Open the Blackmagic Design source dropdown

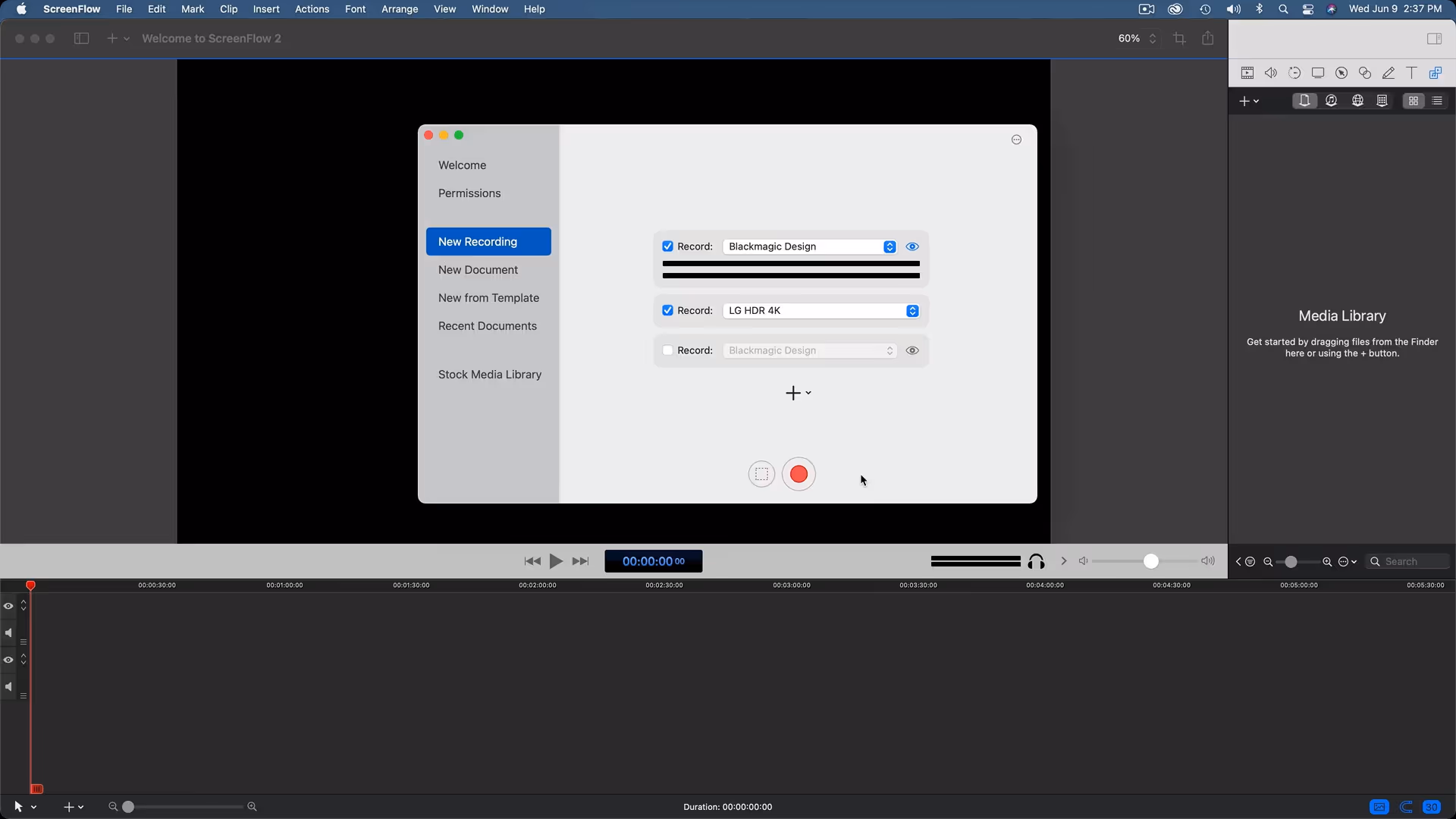[x=810, y=246]
